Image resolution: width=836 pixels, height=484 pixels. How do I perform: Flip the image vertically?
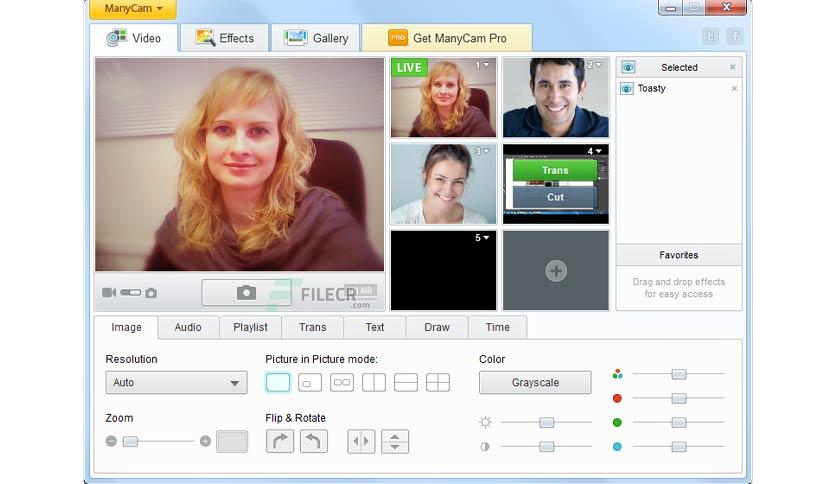pyautogui.click(x=395, y=441)
